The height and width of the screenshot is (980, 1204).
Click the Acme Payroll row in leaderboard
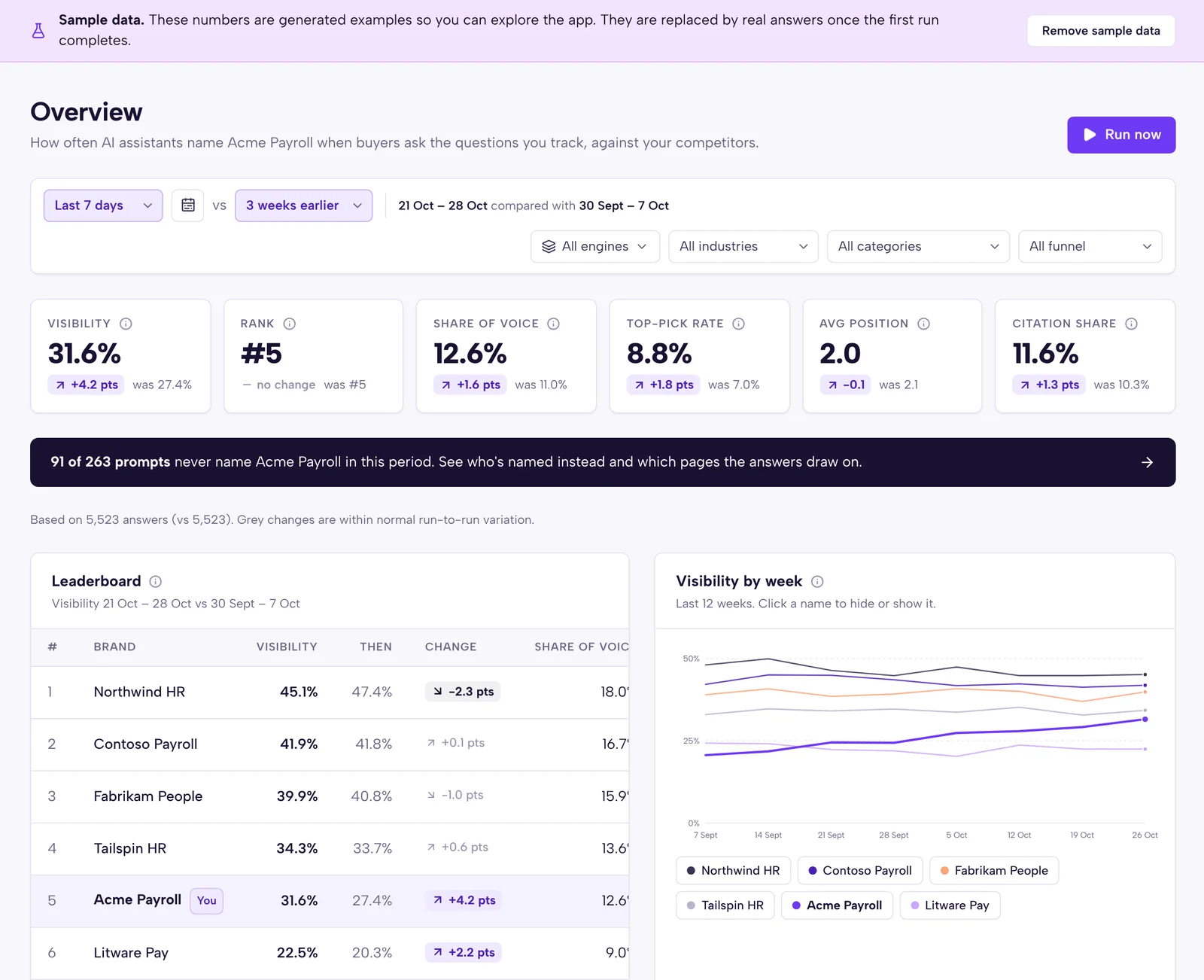click(x=330, y=901)
